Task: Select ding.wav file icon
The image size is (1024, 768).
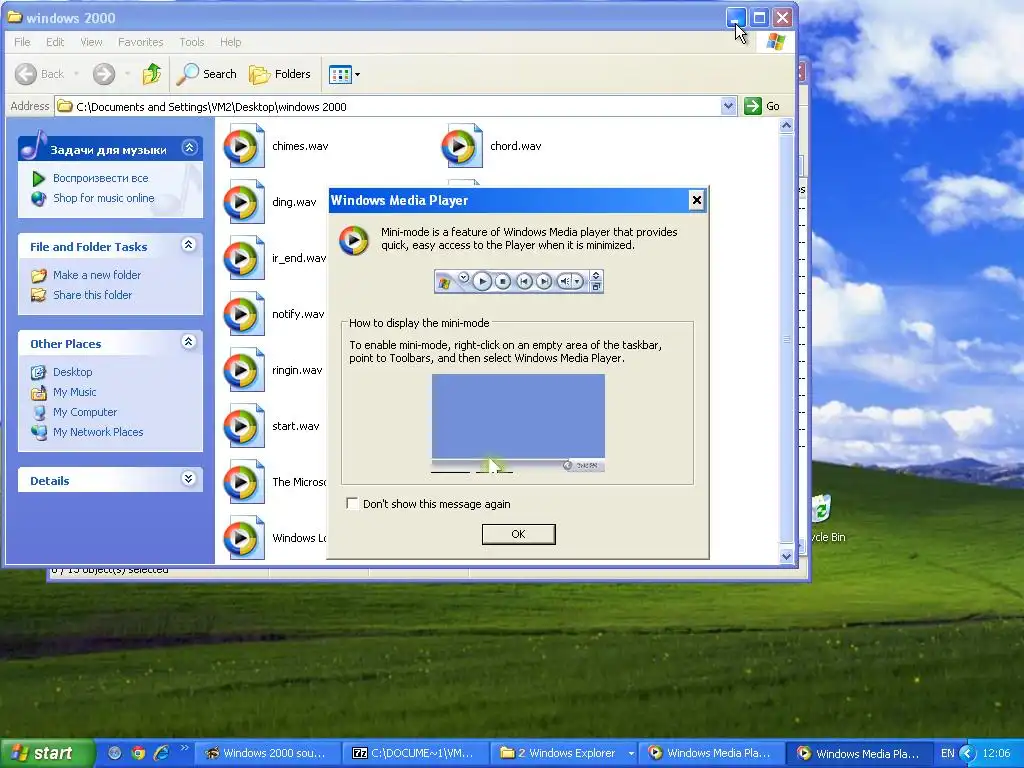Action: coord(244,202)
